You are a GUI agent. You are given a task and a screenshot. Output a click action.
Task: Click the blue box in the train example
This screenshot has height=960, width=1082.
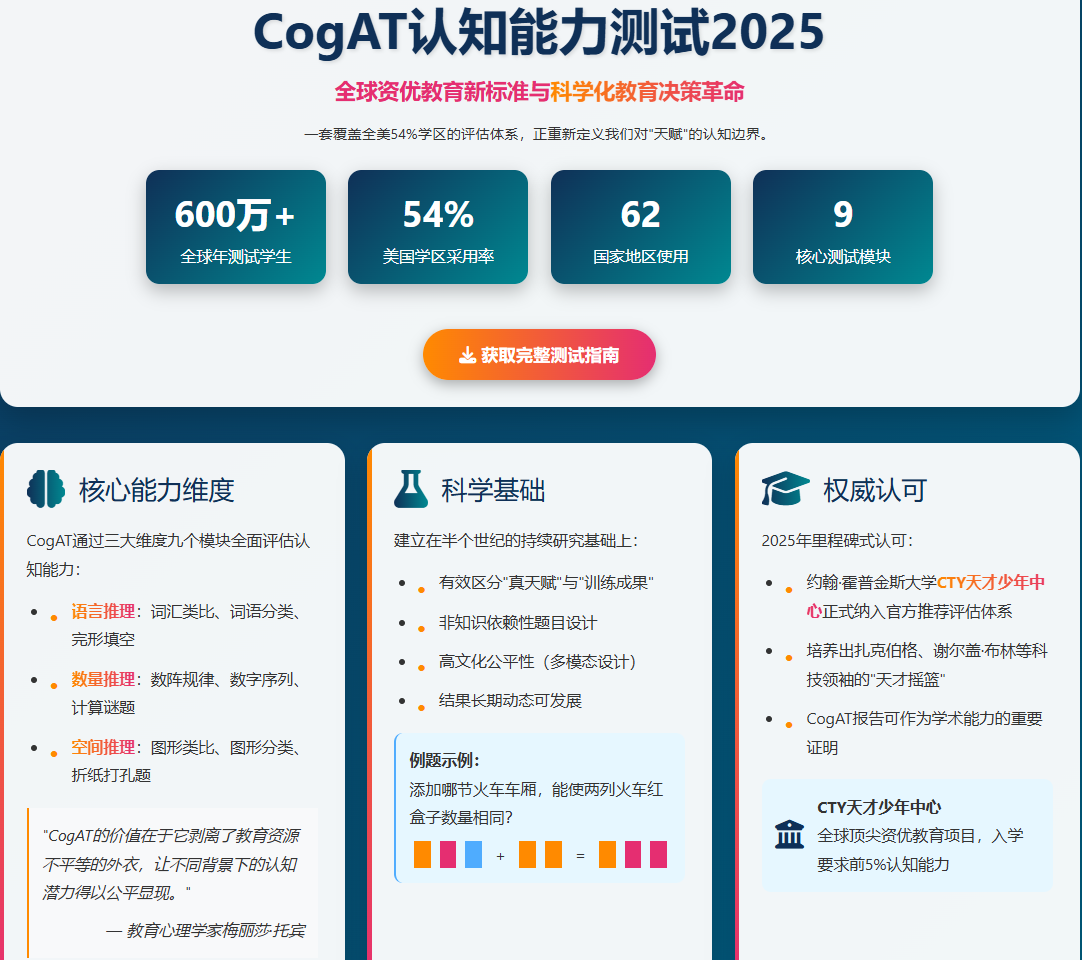[x=473, y=854]
